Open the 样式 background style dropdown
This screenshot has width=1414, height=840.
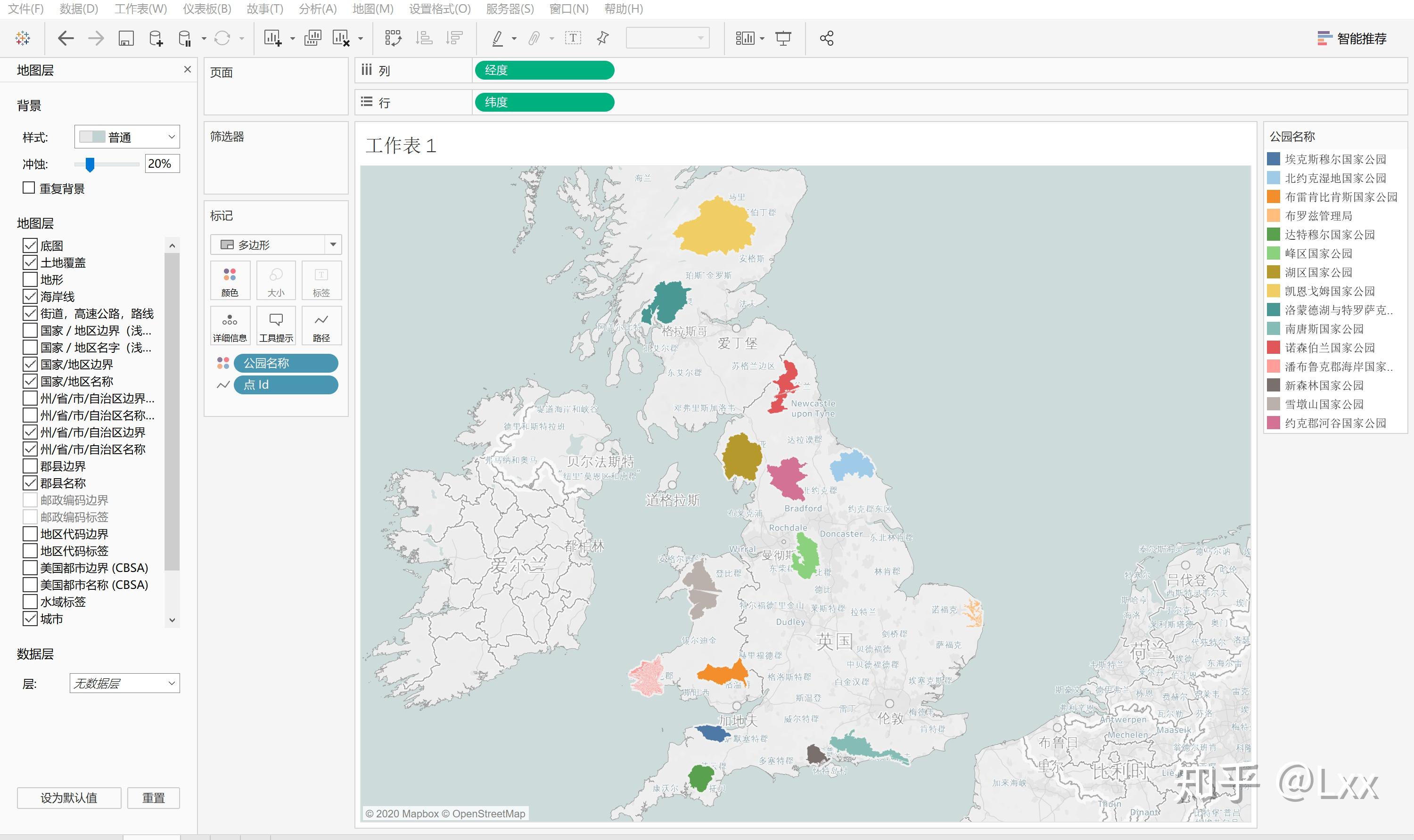127,137
